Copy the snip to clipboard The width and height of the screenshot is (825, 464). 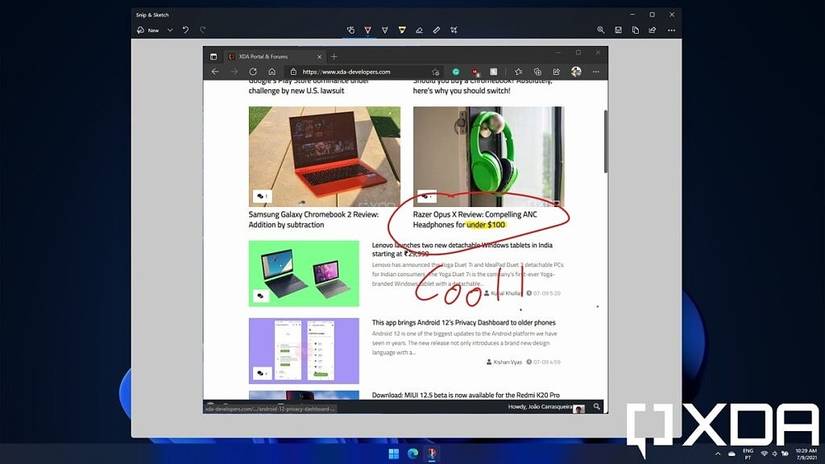[x=636, y=30]
